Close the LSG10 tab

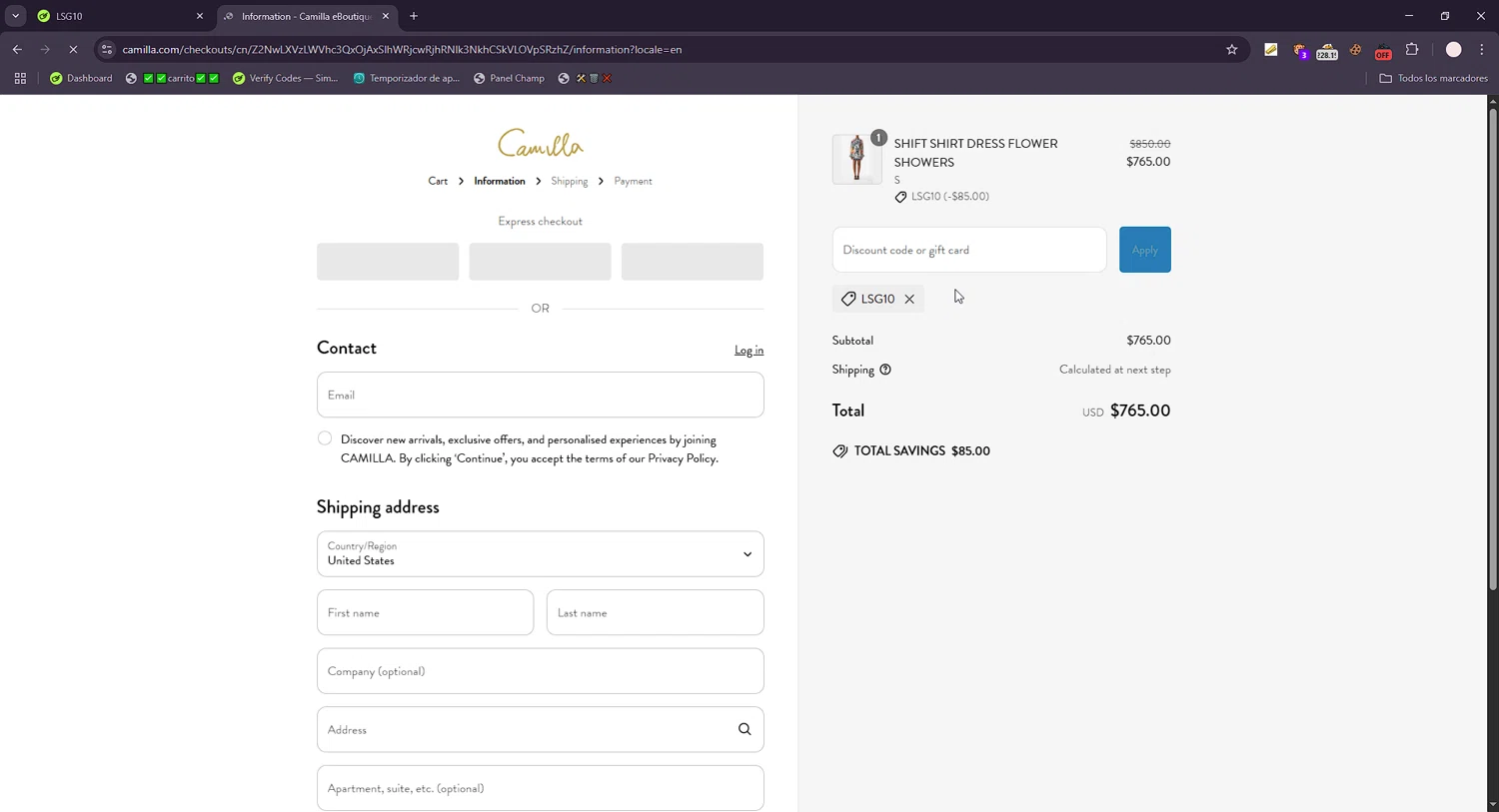point(200,16)
